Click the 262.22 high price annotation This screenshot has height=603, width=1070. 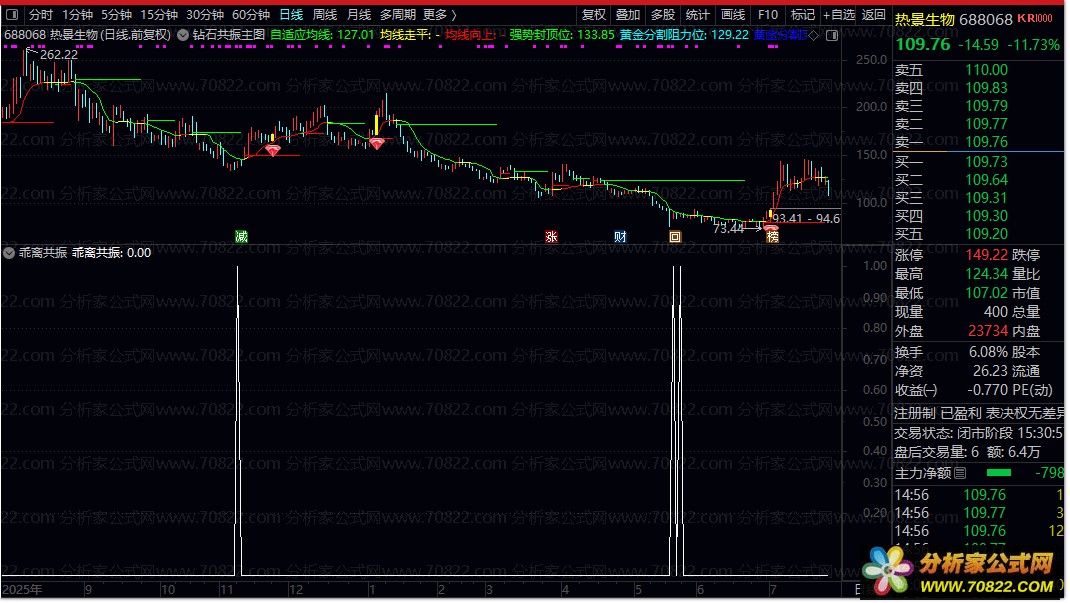[x=59, y=55]
